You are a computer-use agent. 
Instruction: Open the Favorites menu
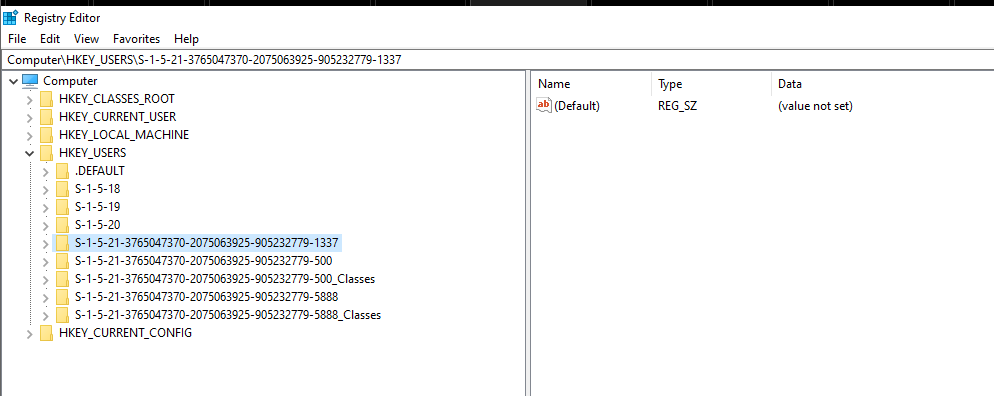(x=136, y=39)
